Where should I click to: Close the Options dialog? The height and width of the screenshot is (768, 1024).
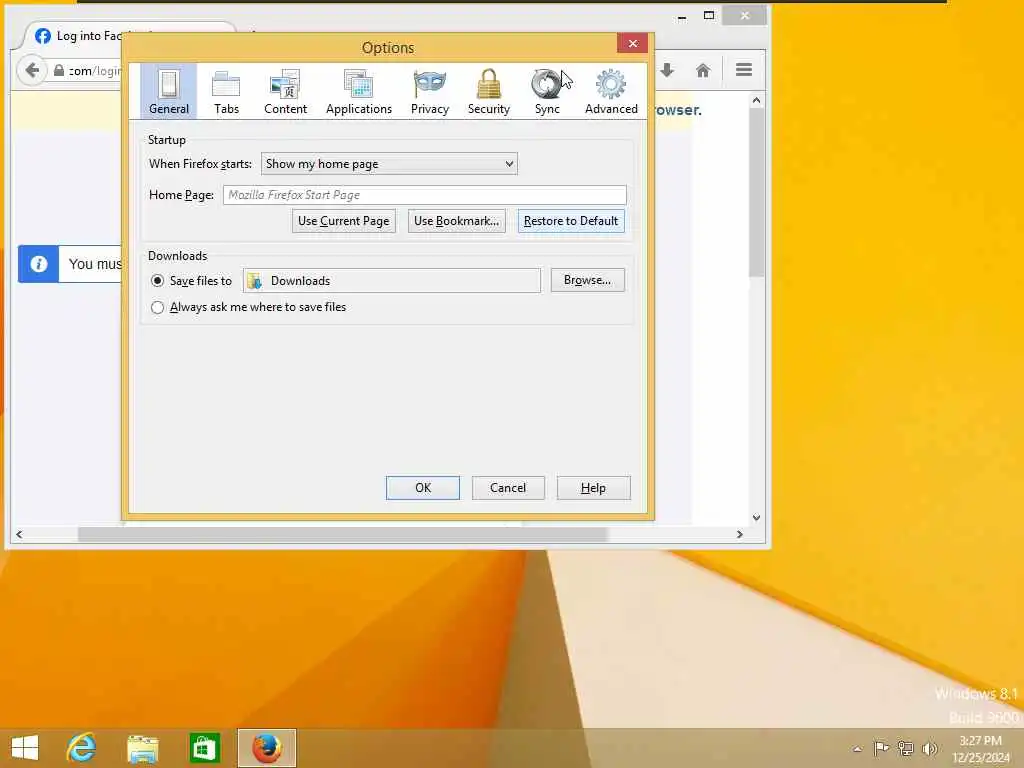coord(632,43)
